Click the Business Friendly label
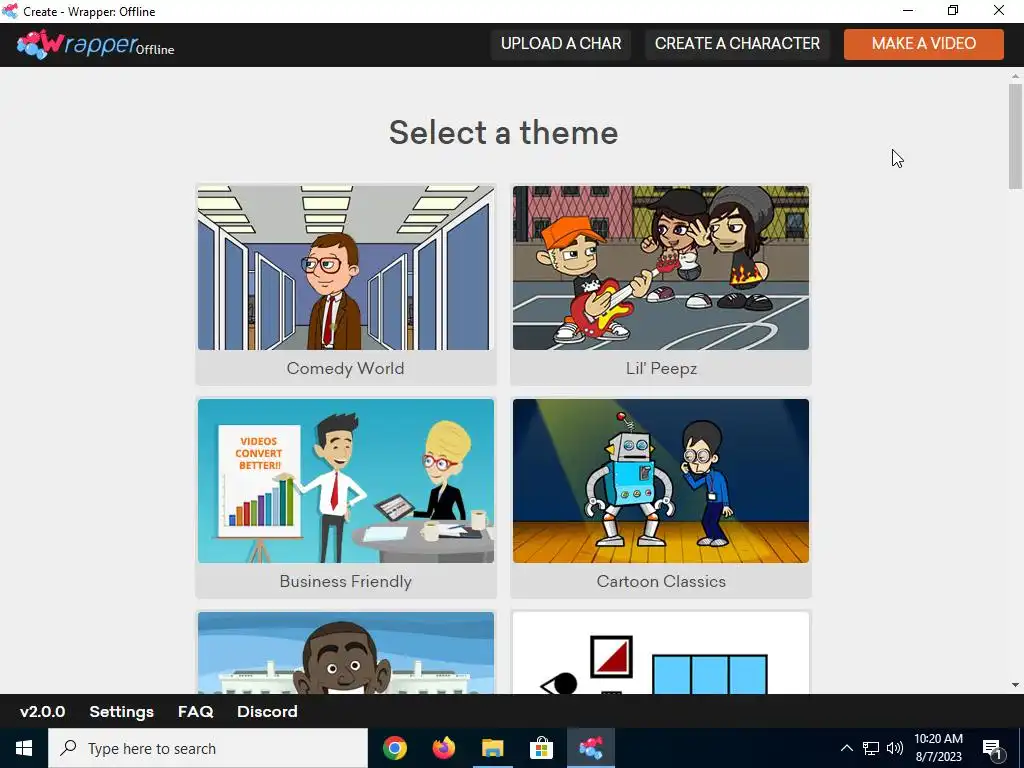 point(345,581)
